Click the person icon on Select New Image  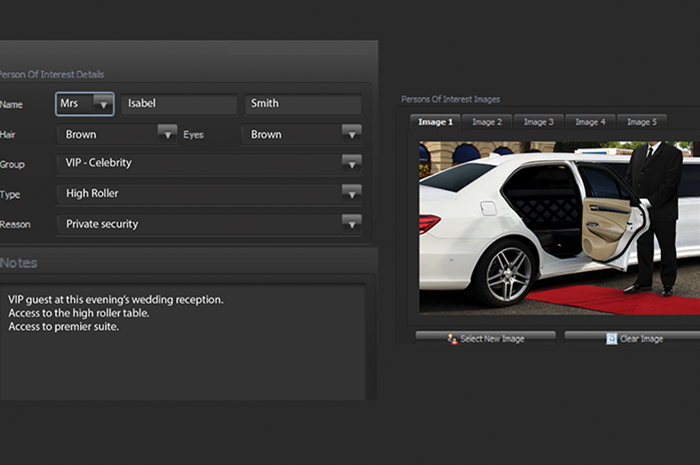tap(452, 339)
